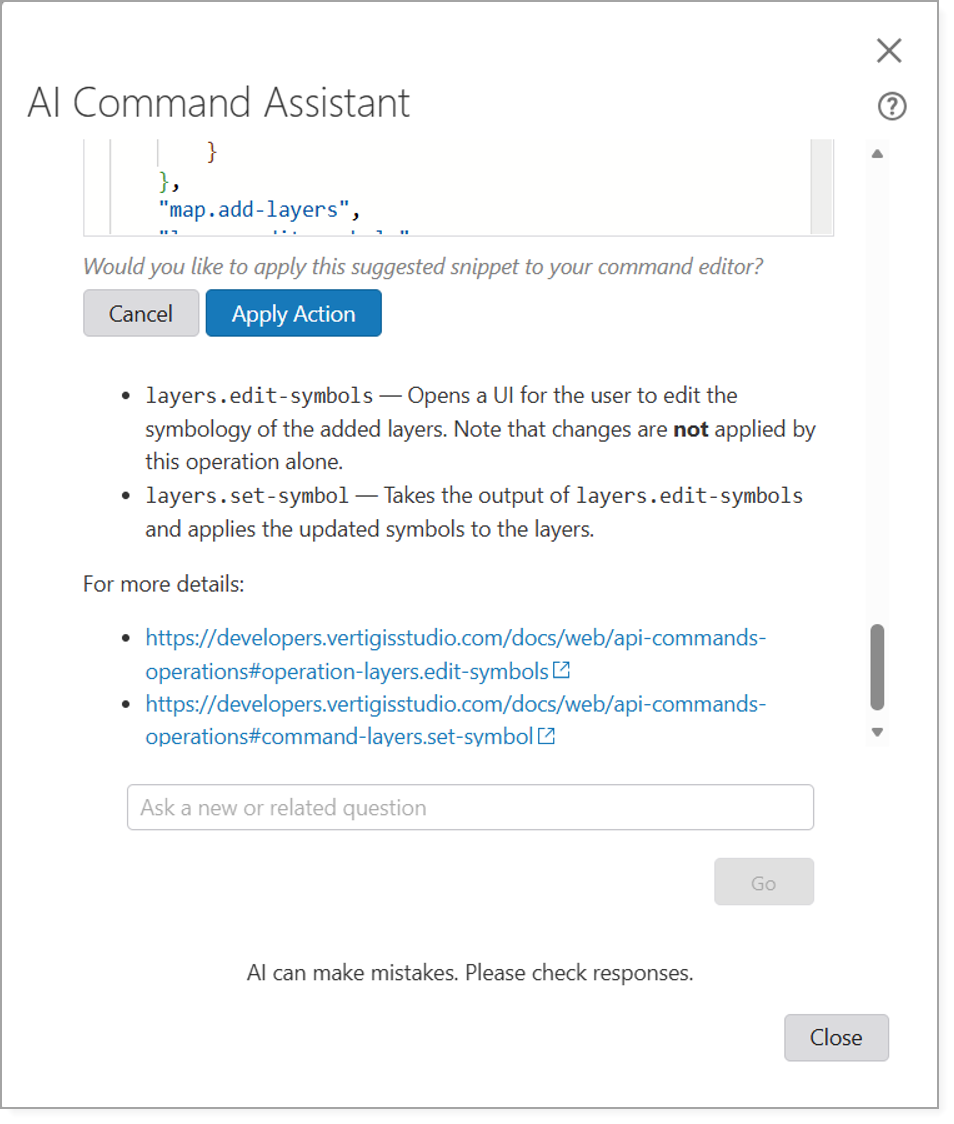Click external-link icon after set-symbol URL
The width and height of the screenshot is (954, 1124).
click(x=546, y=736)
